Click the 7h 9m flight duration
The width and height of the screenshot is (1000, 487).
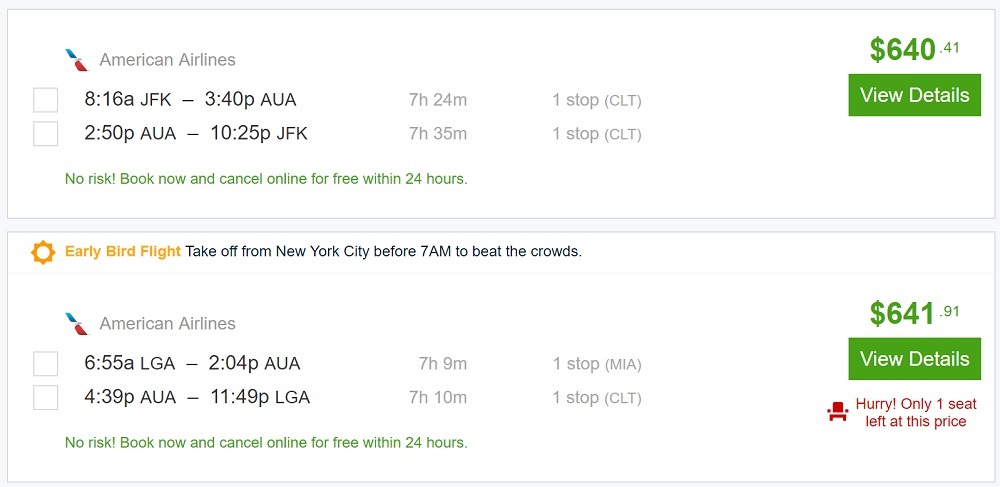click(438, 364)
